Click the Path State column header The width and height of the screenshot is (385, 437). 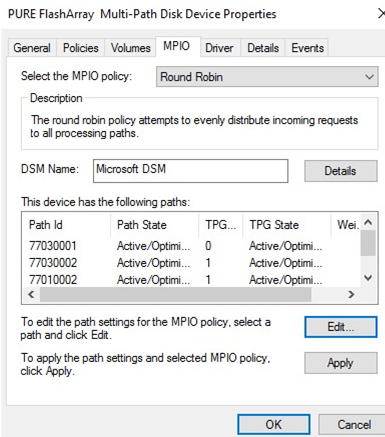click(154, 225)
